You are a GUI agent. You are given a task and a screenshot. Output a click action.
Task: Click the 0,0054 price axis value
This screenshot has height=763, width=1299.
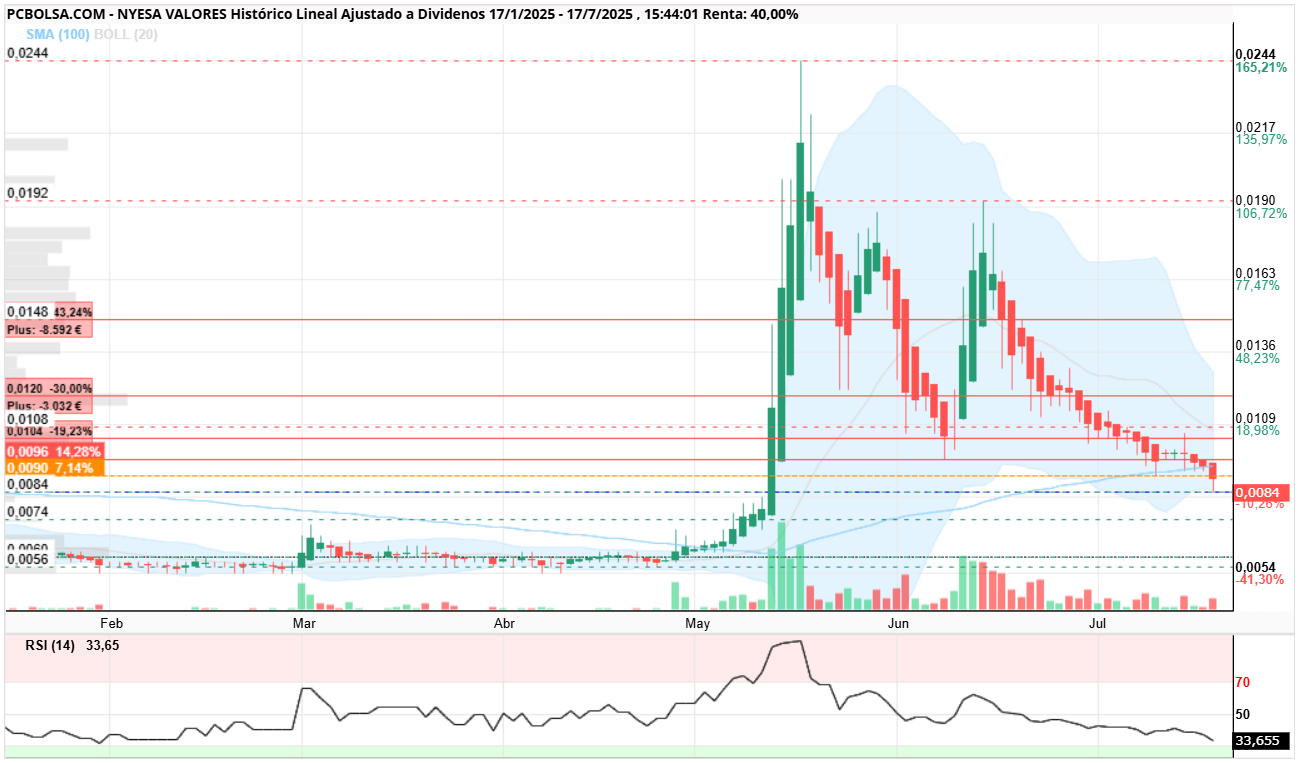click(x=1256, y=567)
